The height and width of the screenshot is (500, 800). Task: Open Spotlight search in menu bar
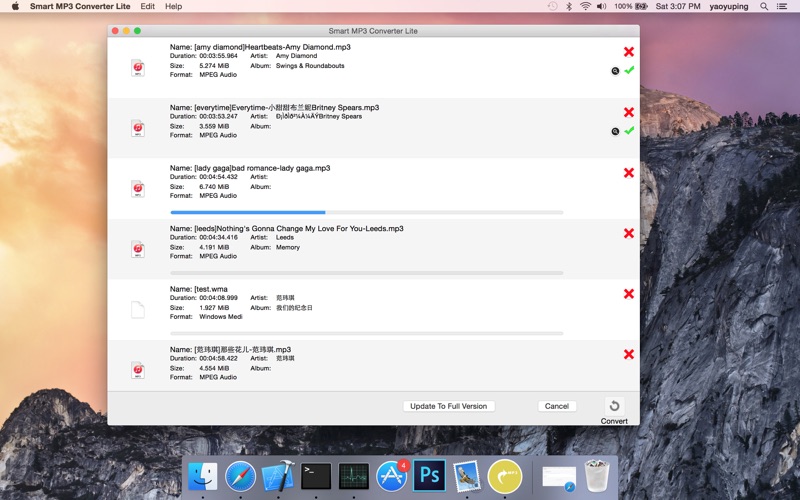click(764, 6)
